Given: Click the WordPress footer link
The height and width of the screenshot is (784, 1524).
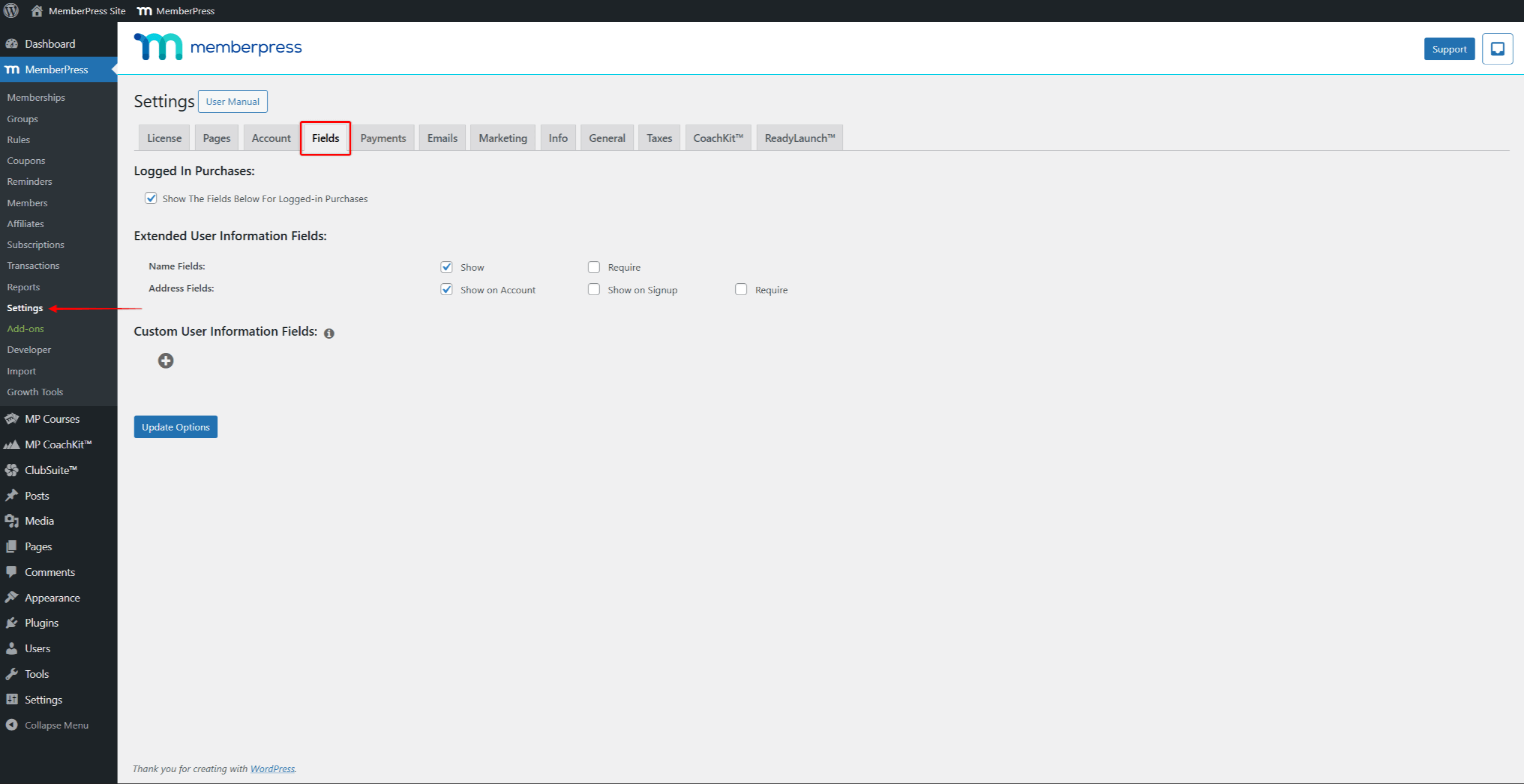Looking at the screenshot, I should [x=272, y=768].
